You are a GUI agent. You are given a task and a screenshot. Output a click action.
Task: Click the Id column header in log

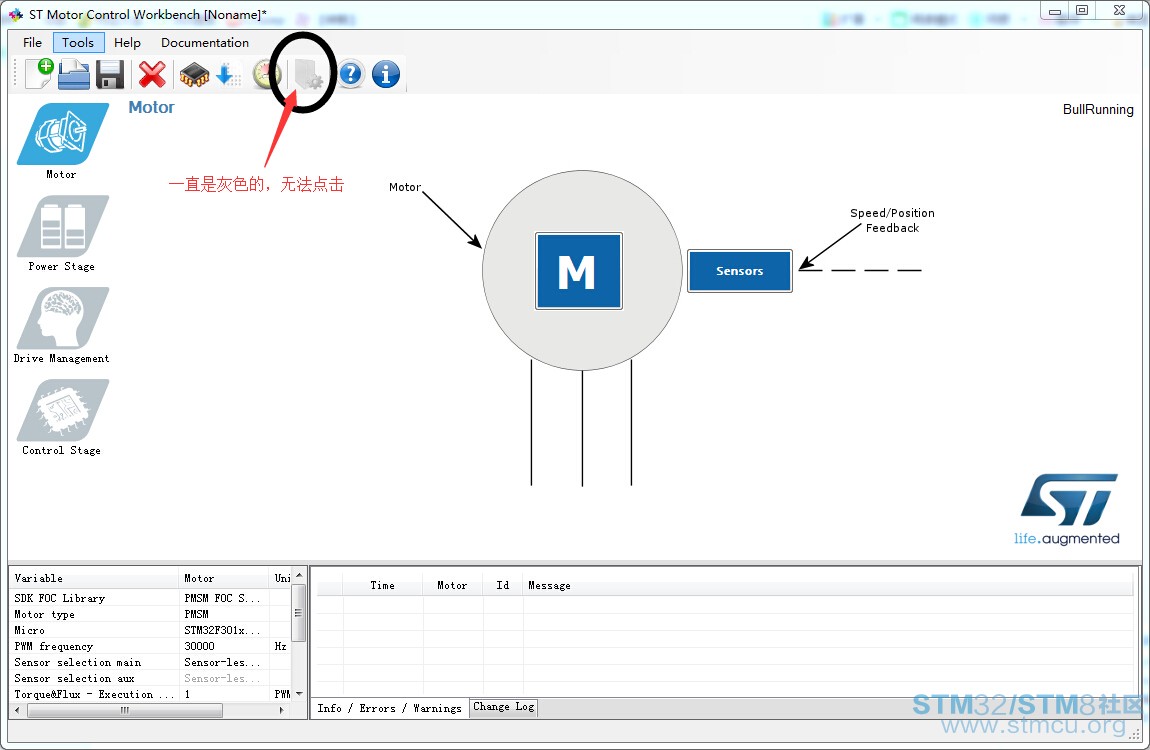(502, 585)
